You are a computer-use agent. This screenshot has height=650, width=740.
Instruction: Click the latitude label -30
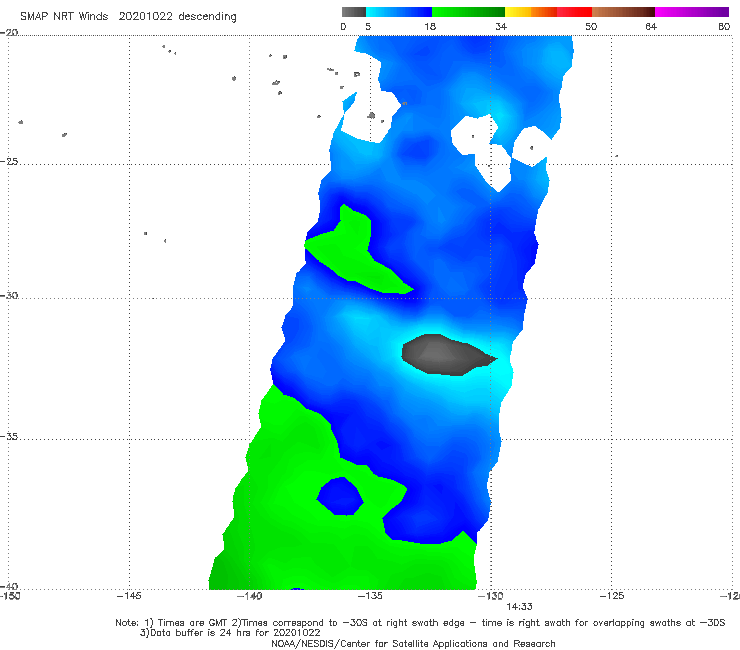click(x=9, y=295)
